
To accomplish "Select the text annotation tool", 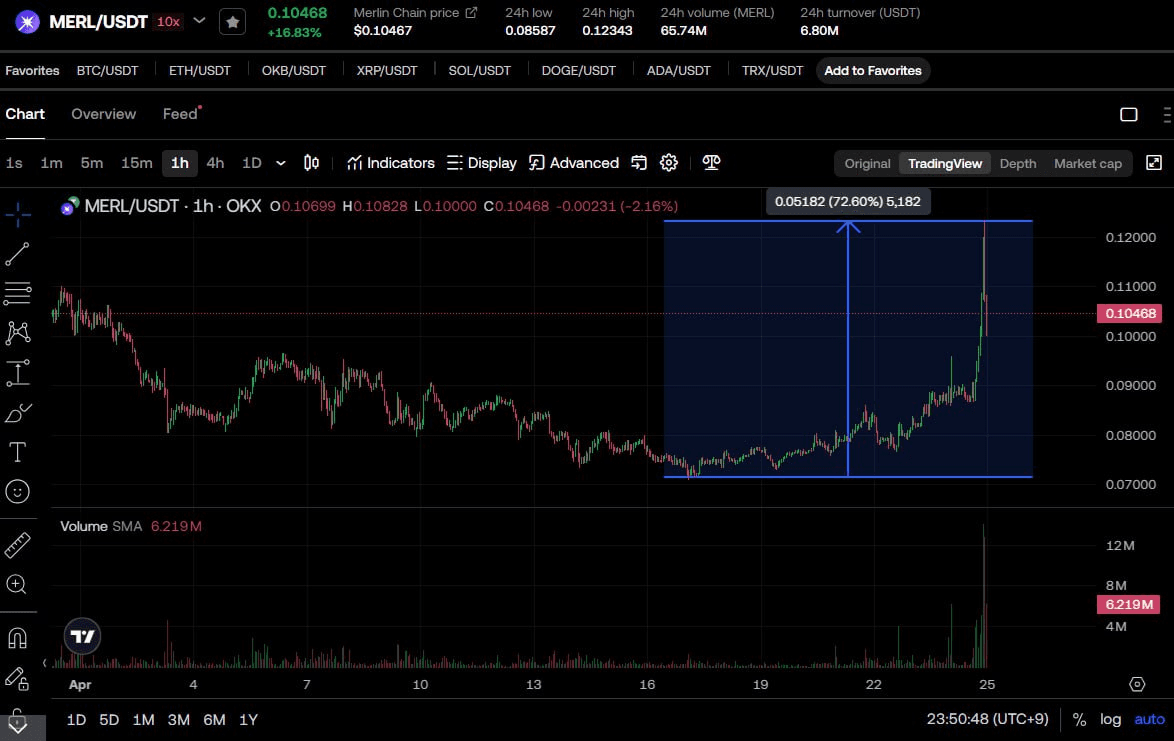I will click(18, 452).
